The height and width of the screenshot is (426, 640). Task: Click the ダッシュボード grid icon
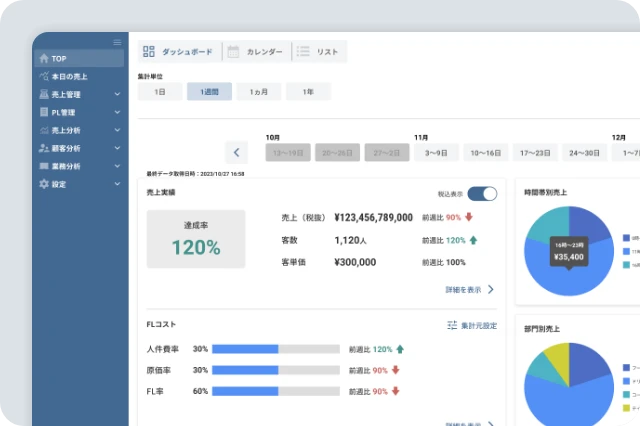point(149,51)
